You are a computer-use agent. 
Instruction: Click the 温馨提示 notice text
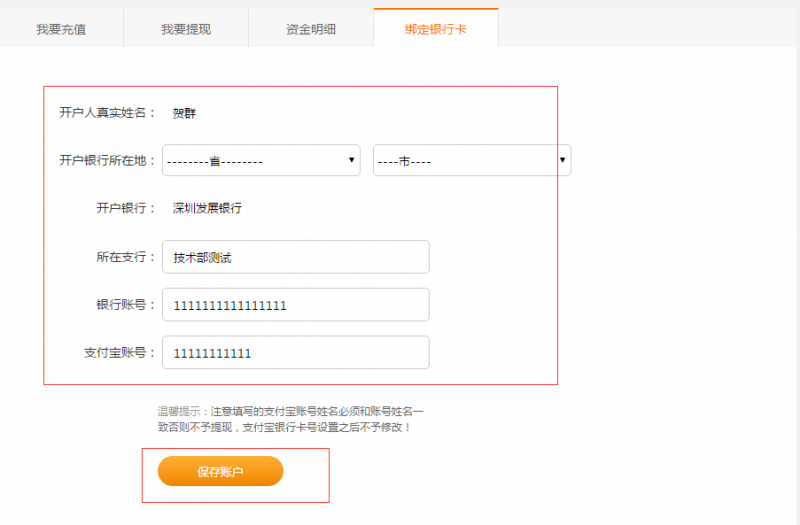(x=290, y=419)
